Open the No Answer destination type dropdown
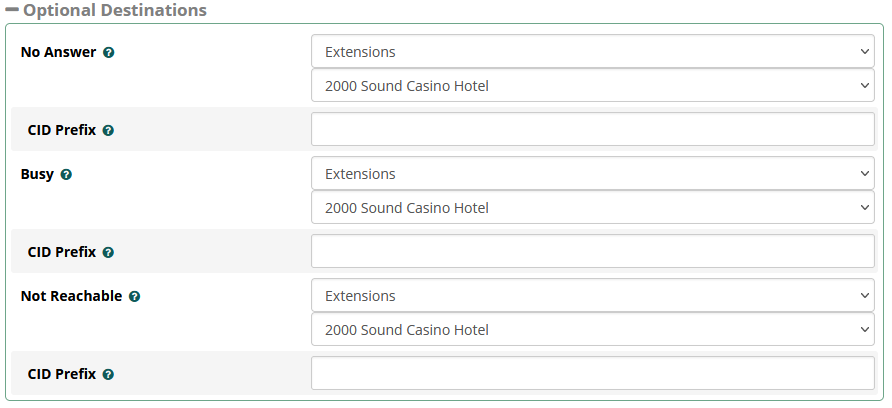The image size is (892, 408). coord(593,52)
